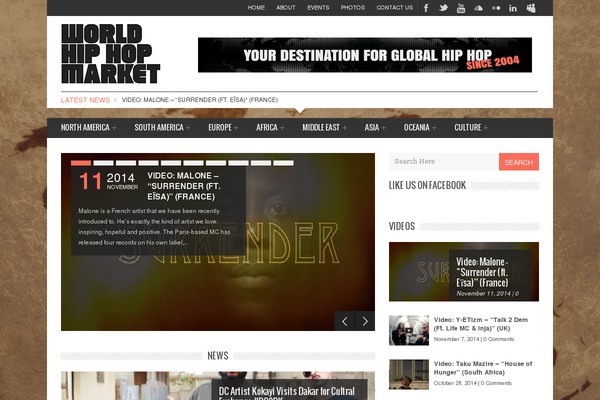Expand the Culture menu
Screen dimensions: 600x400
471,127
